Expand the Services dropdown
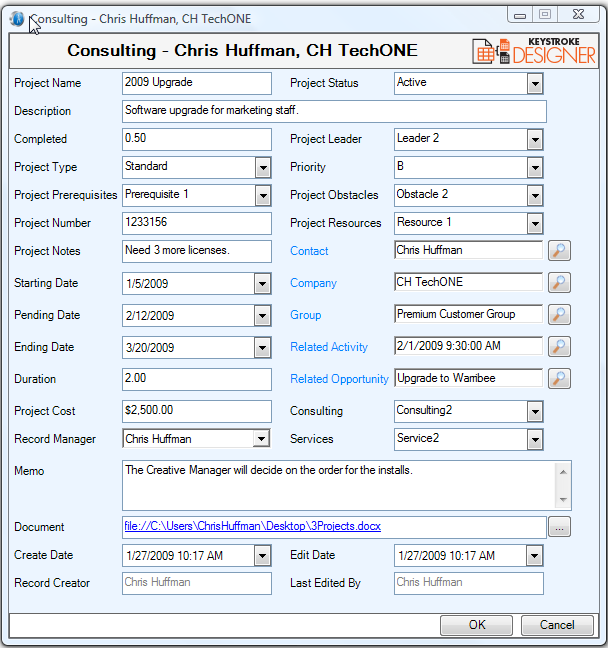 [x=535, y=439]
